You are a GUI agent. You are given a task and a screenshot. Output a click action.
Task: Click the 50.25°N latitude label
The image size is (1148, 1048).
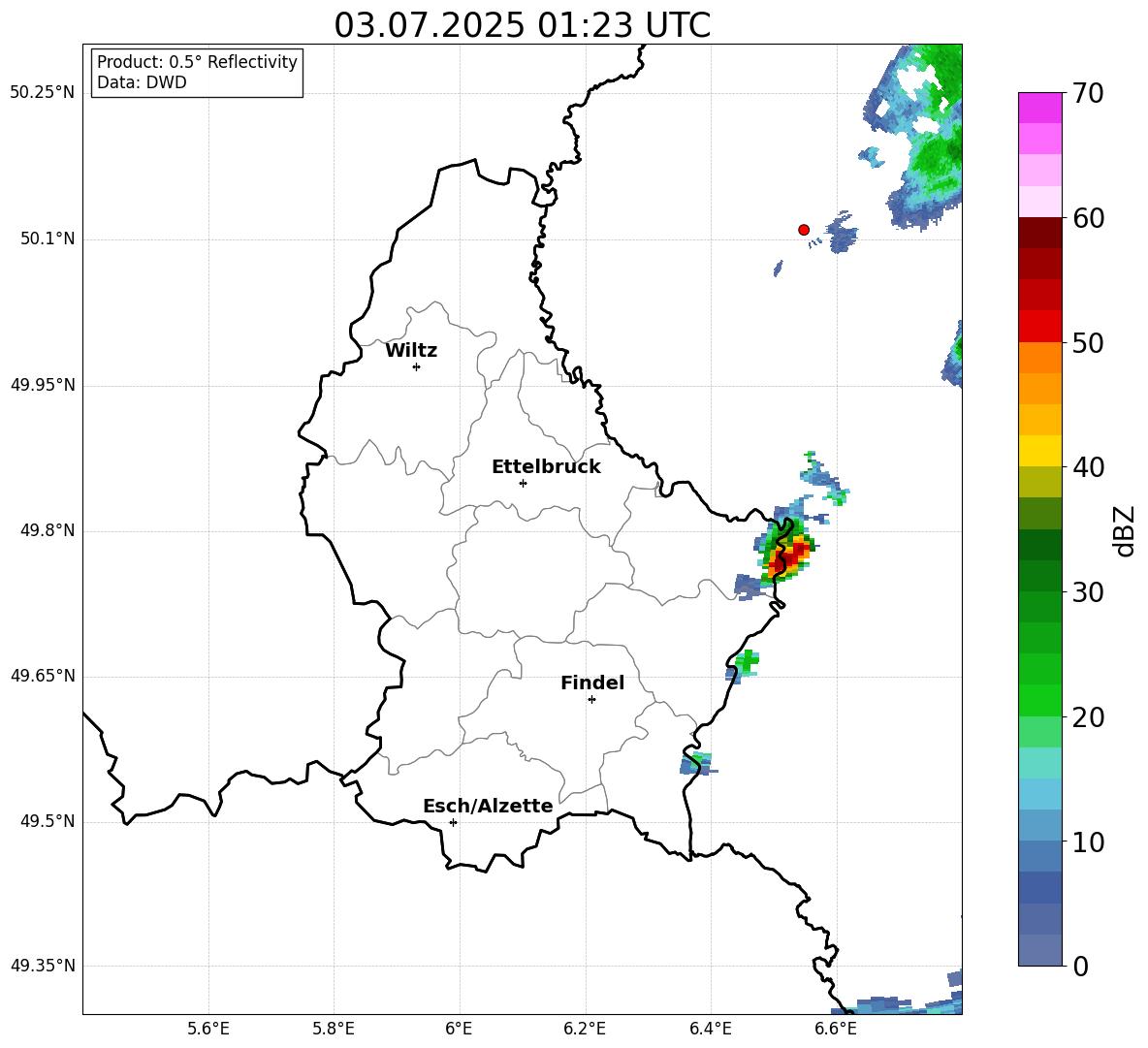(x=43, y=93)
